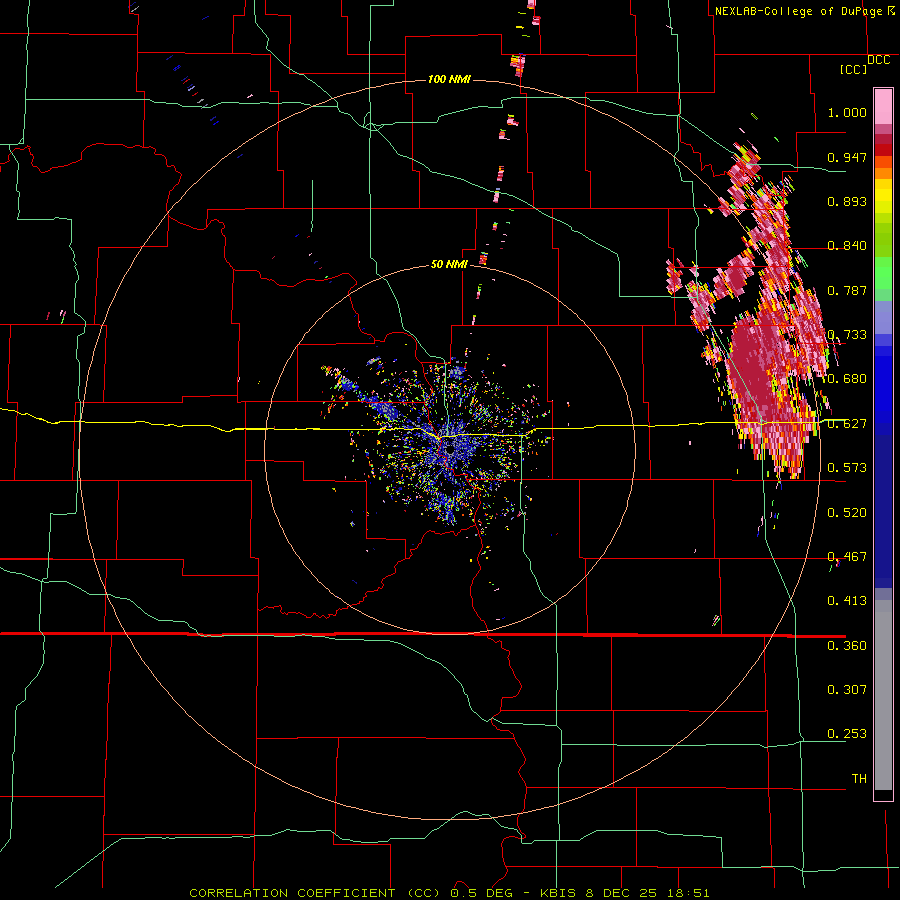Click the 50 NMI range ring label
The width and height of the screenshot is (900, 900).
[x=449, y=264]
